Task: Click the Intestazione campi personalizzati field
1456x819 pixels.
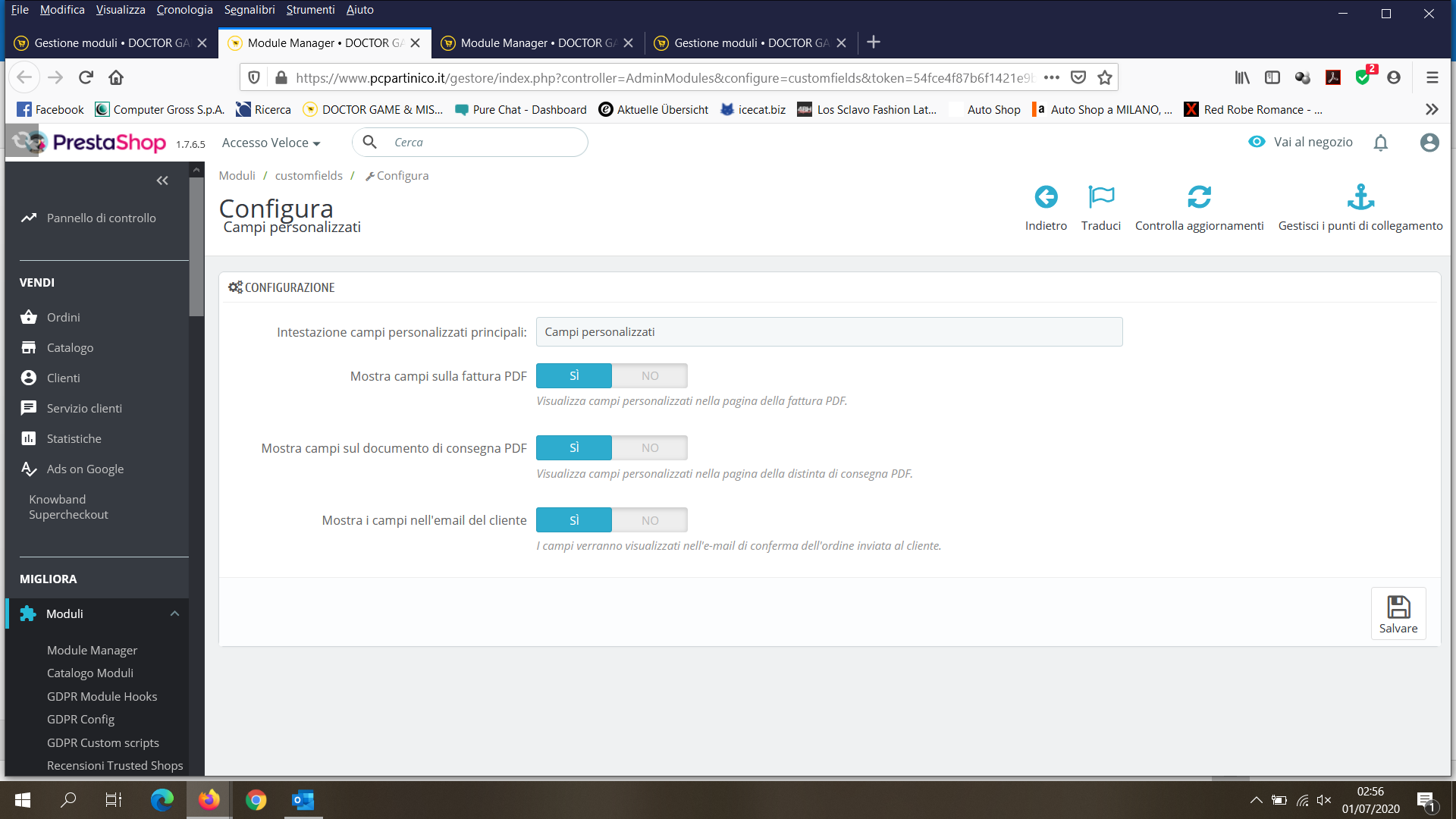Action: [x=828, y=332]
